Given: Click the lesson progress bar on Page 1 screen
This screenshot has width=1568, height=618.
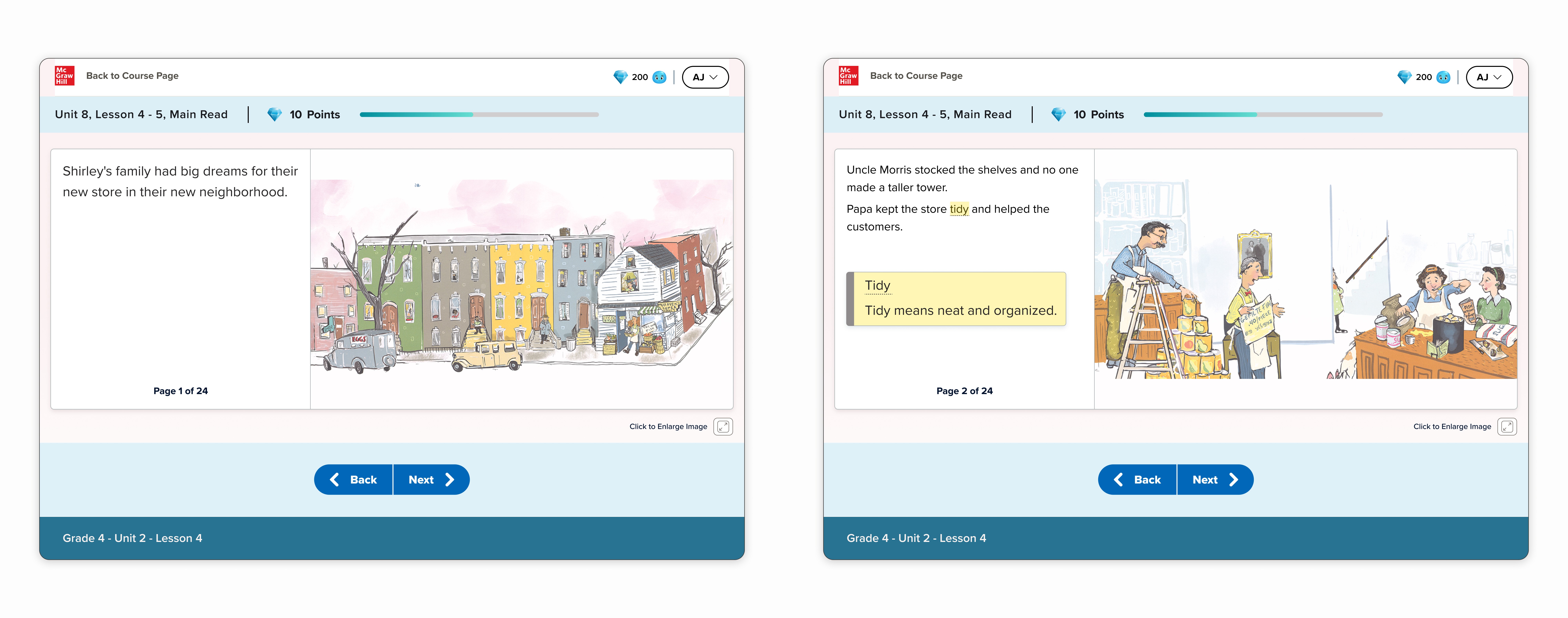Looking at the screenshot, I should click(479, 115).
